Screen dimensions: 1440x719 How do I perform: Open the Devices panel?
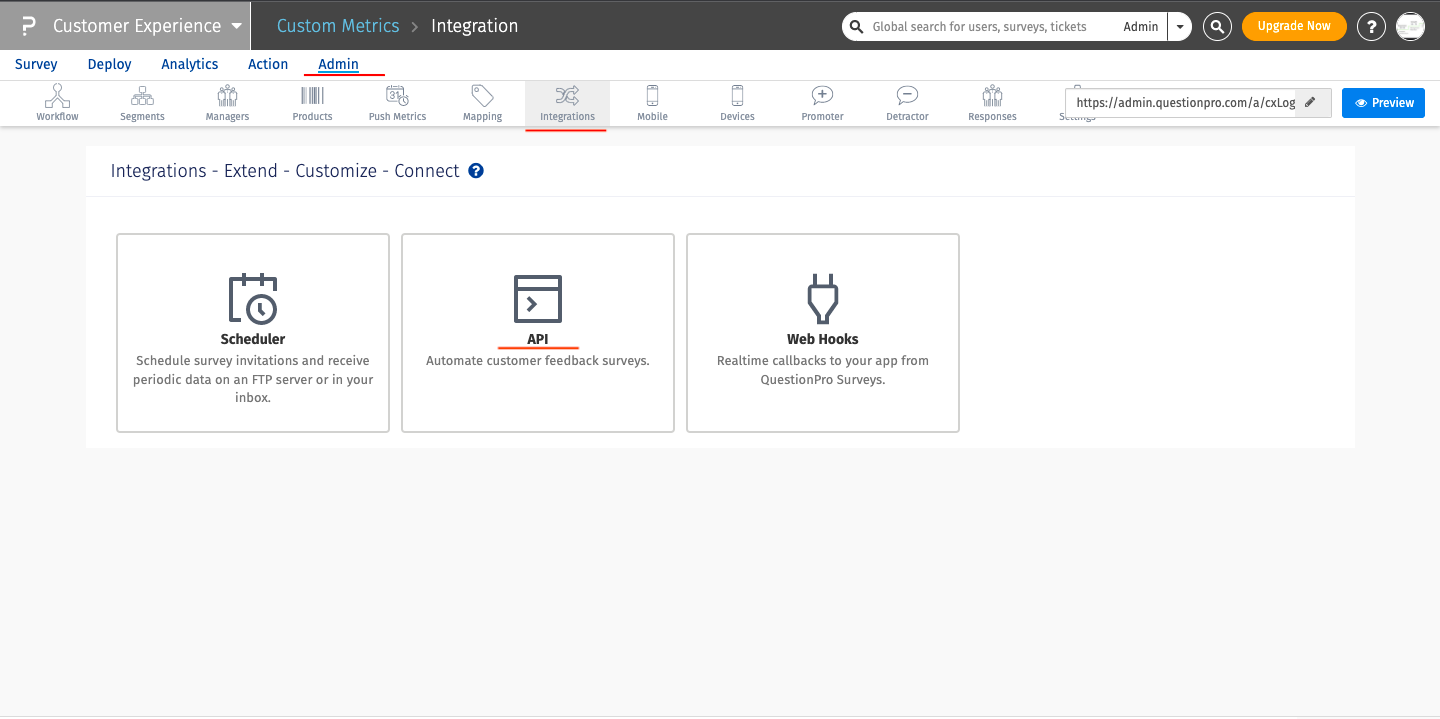pos(736,103)
